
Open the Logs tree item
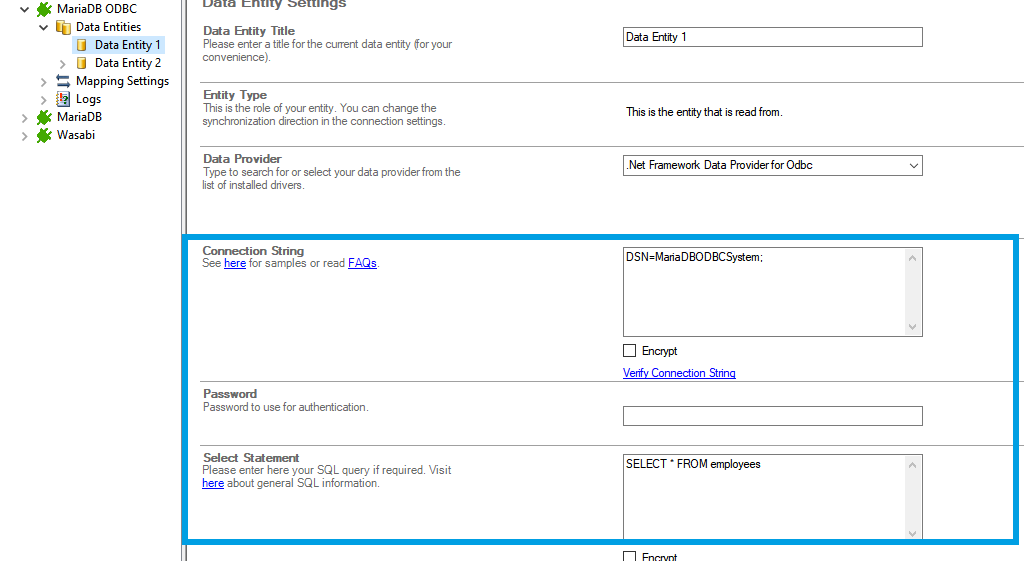(x=88, y=99)
